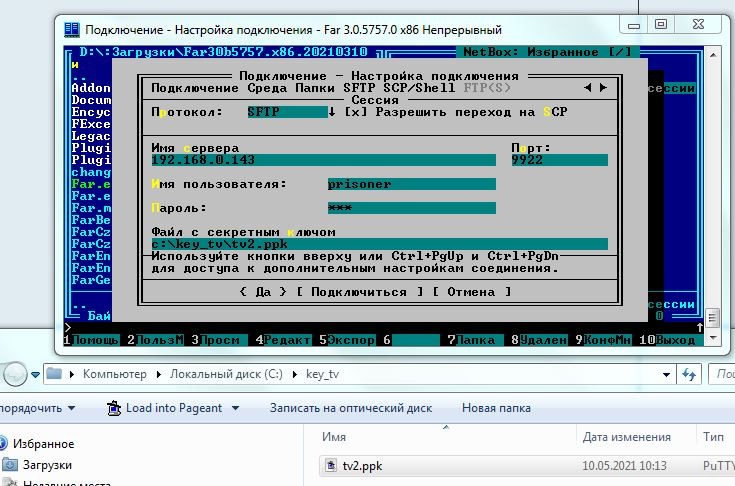Expand the Load into Pageant dropdown arrow

235,408
